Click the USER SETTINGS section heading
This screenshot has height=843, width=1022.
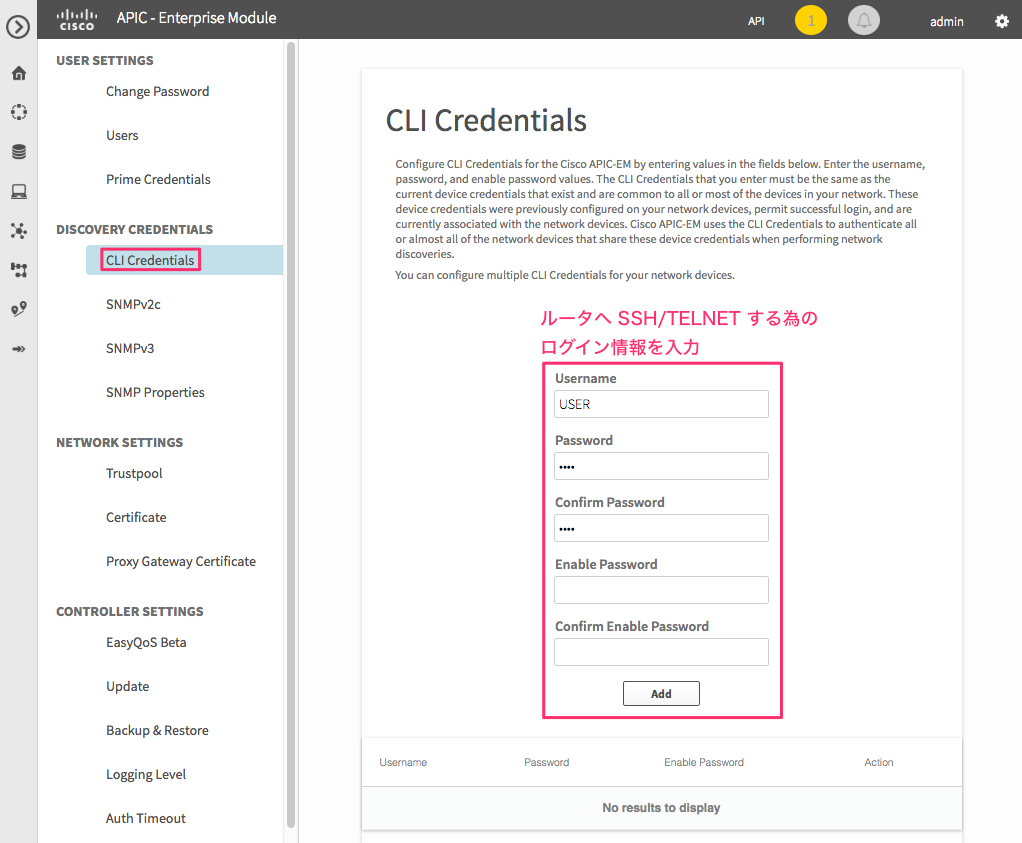tap(105, 61)
